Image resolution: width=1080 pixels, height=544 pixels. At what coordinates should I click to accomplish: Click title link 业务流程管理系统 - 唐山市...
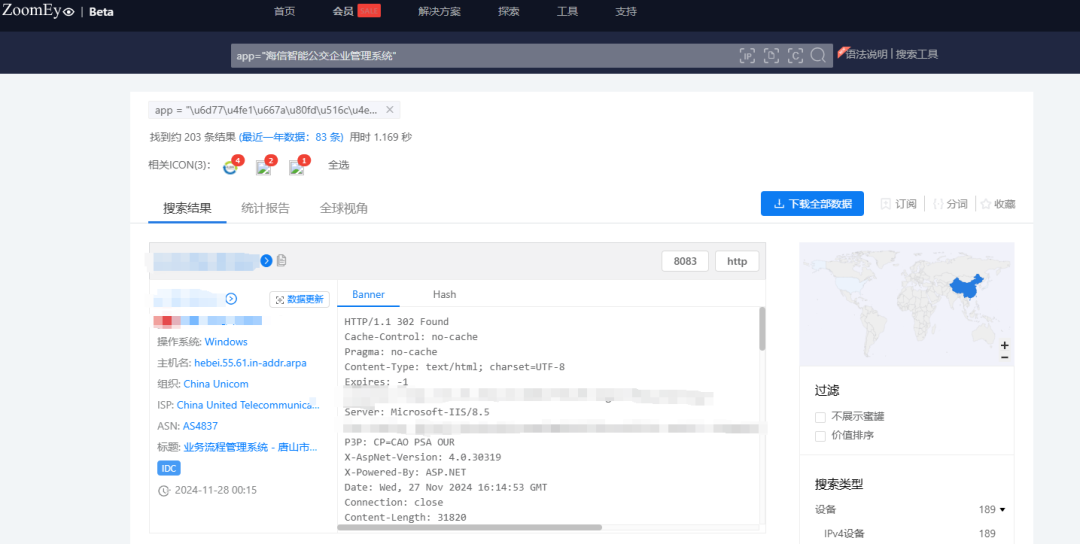click(x=251, y=448)
